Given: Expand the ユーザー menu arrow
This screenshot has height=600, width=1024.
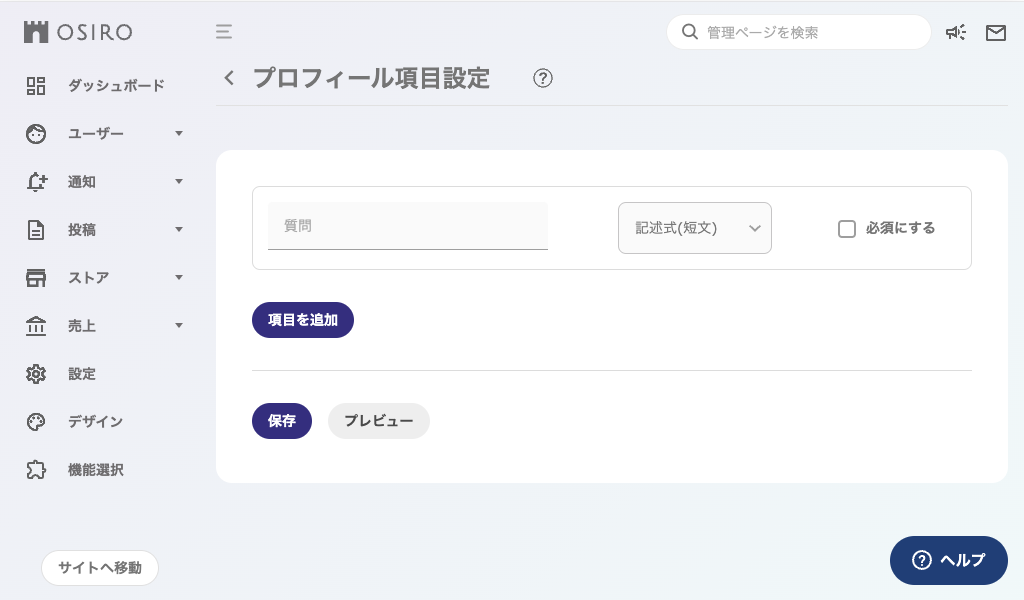Looking at the screenshot, I should coord(179,134).
